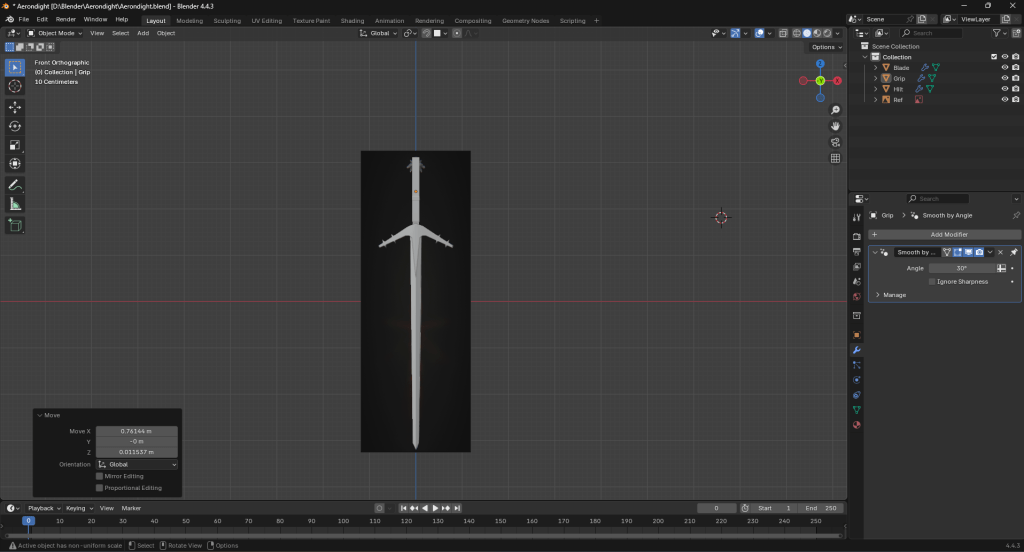Click the pan view hand icon

tap(835, 126)
